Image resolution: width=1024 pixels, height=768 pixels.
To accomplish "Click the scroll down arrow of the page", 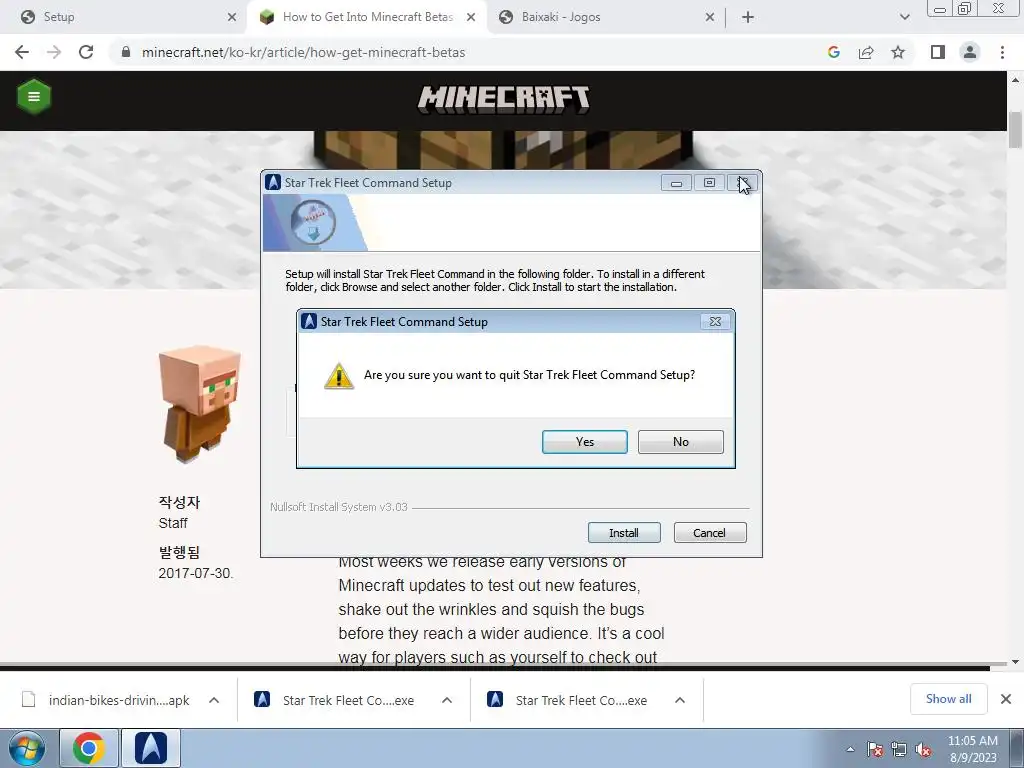I will click(x=1015, y=662).
